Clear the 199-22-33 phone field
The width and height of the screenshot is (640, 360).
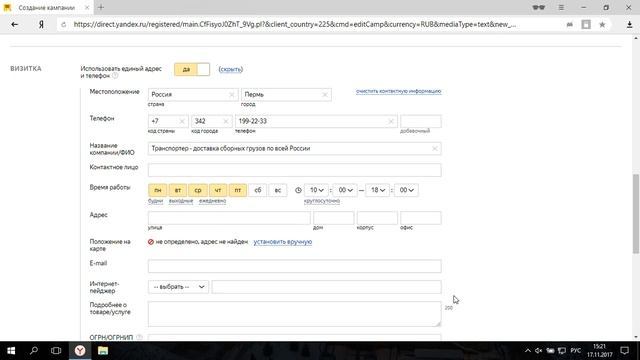pos(391,121)
